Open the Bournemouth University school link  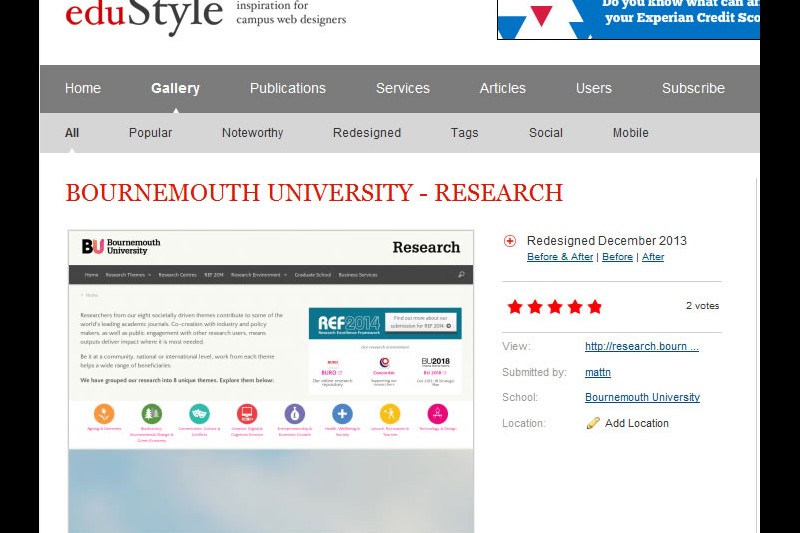[642, 397]
